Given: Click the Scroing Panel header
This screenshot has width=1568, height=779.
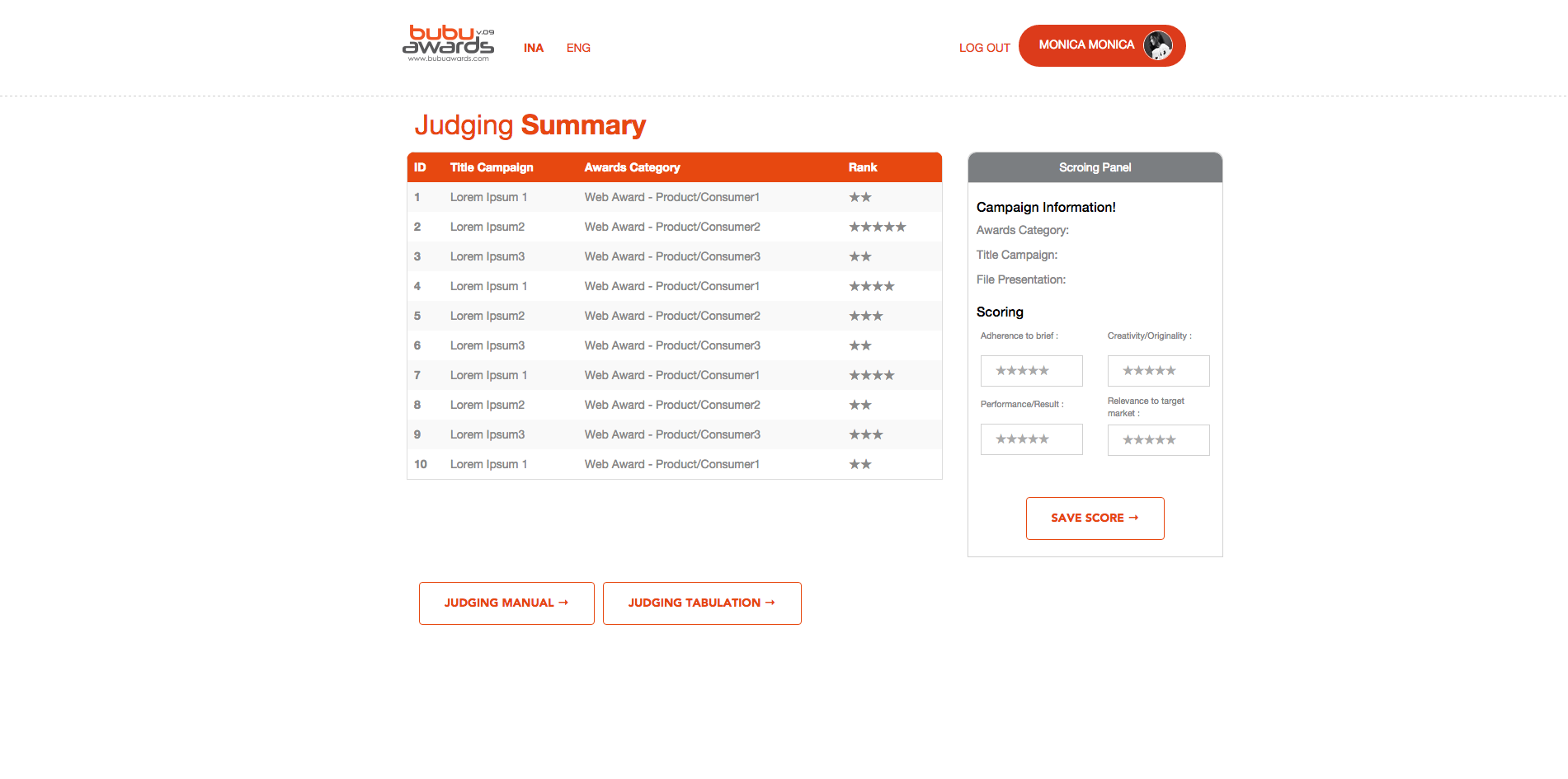Looking at the screenshot, I should coord(1095,167).
